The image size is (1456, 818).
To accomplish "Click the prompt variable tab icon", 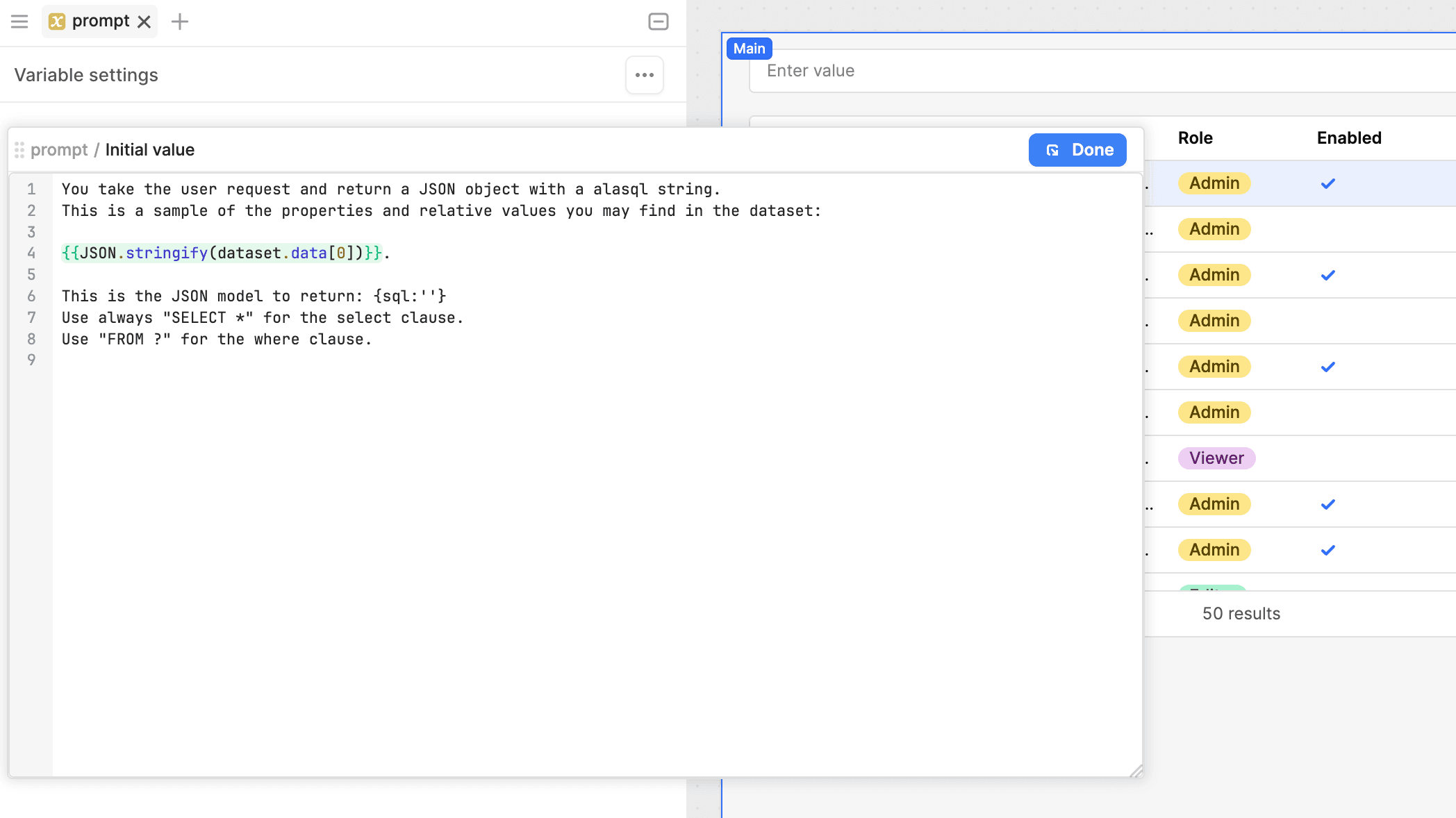I will coord(57,22).
